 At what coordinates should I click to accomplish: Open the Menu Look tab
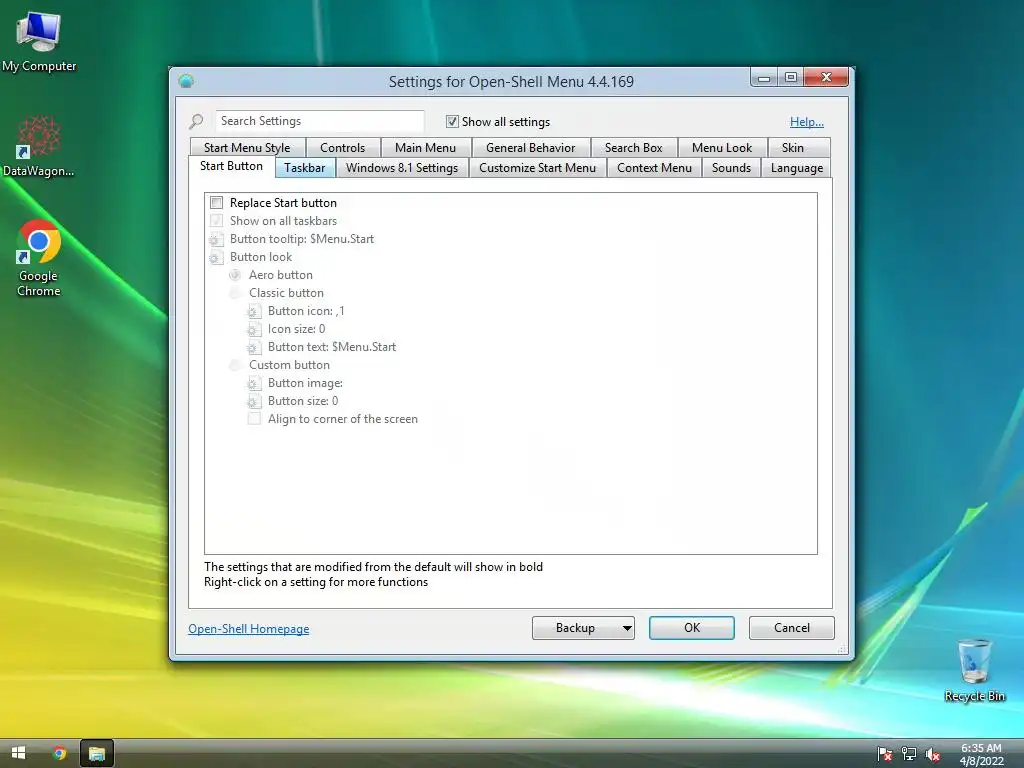click(722, 148)
